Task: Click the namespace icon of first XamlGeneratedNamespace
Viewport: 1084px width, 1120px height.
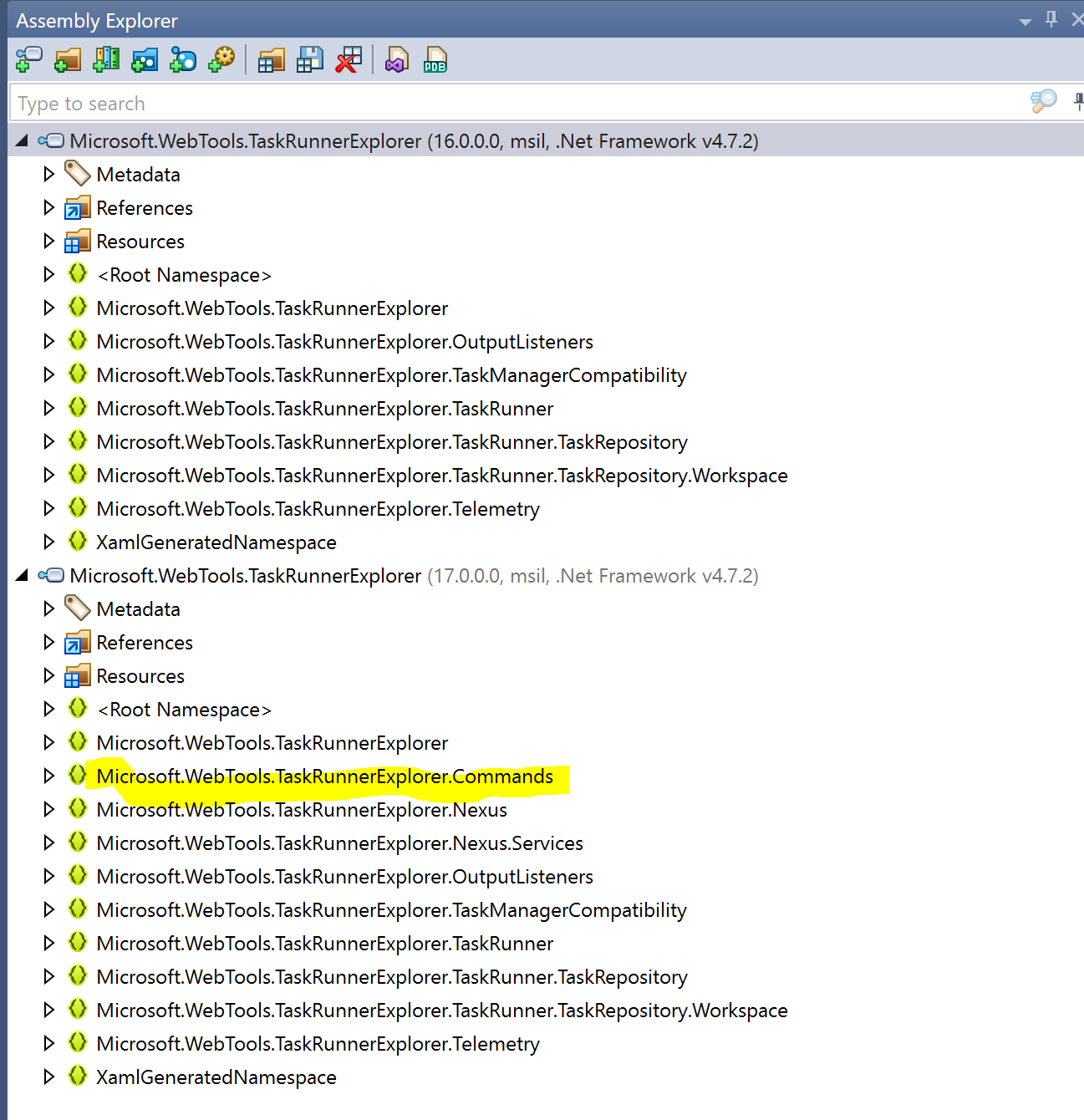Action: click(x=78, y=541)
